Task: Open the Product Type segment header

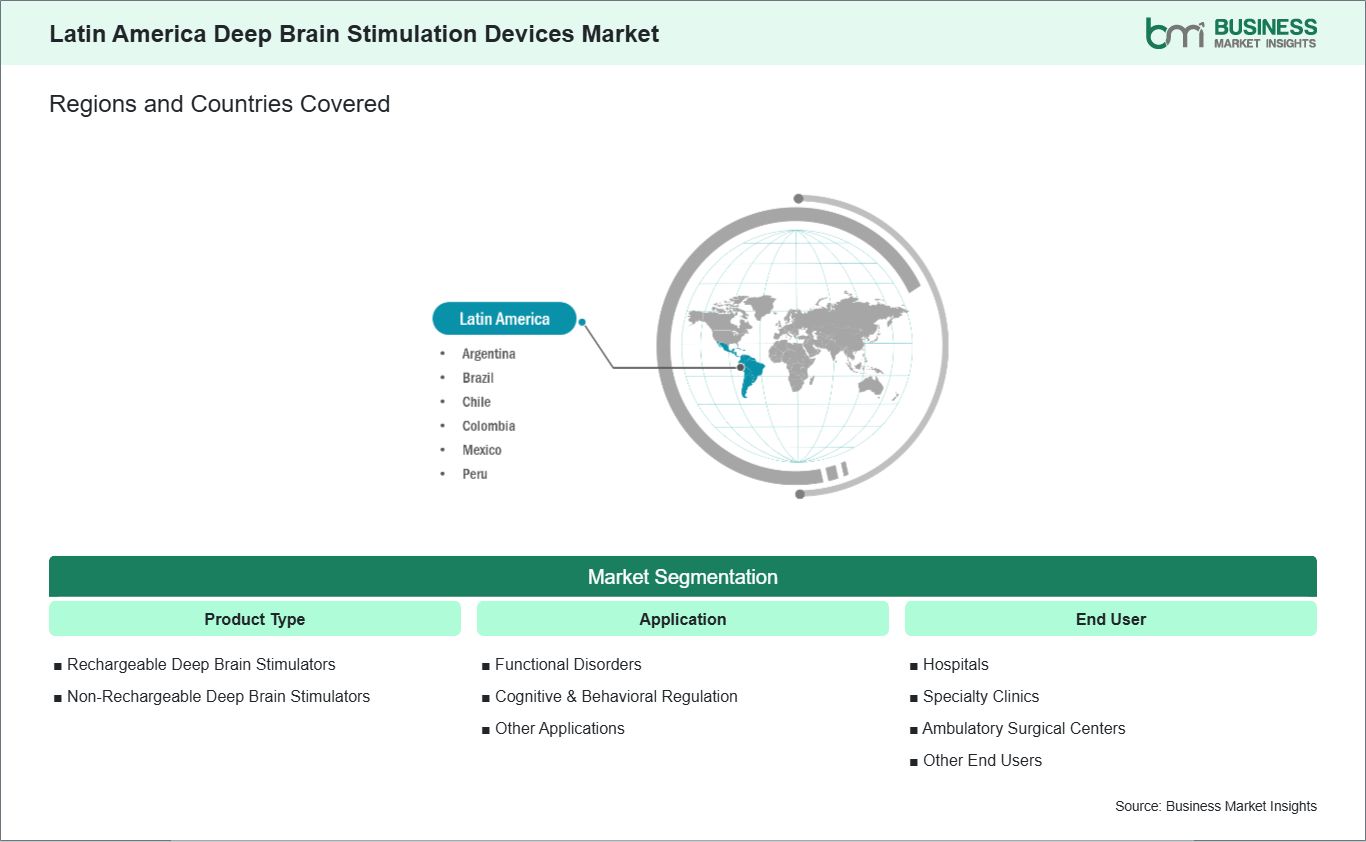Action: (x=255, y=619)
